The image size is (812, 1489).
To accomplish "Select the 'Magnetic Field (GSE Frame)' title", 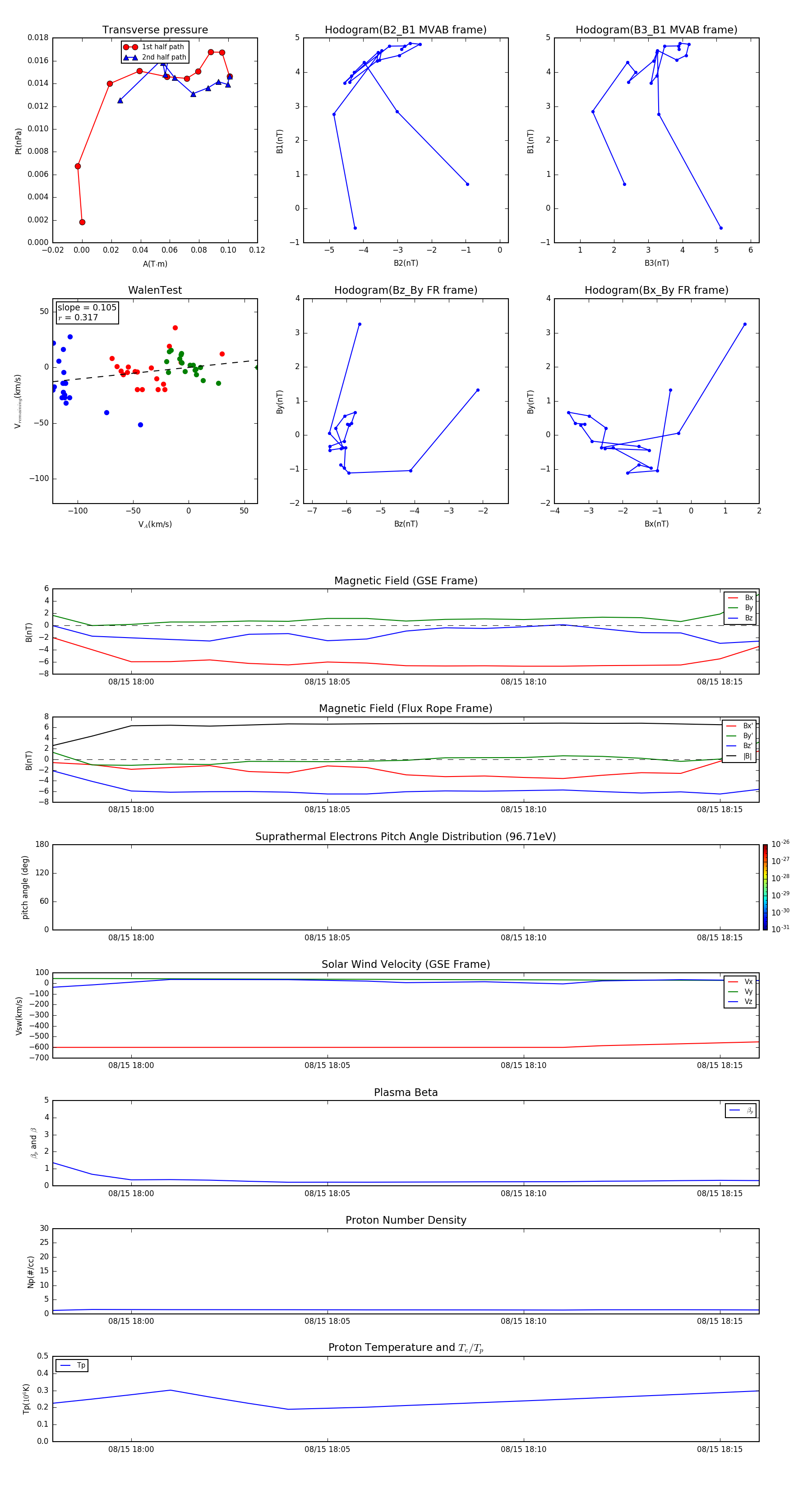I will click(406, 581).
